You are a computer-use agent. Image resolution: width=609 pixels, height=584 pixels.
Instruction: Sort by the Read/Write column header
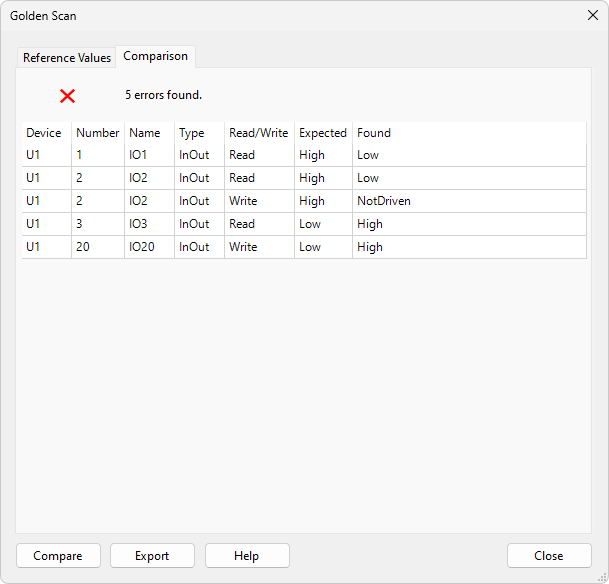tap(258, 133)
